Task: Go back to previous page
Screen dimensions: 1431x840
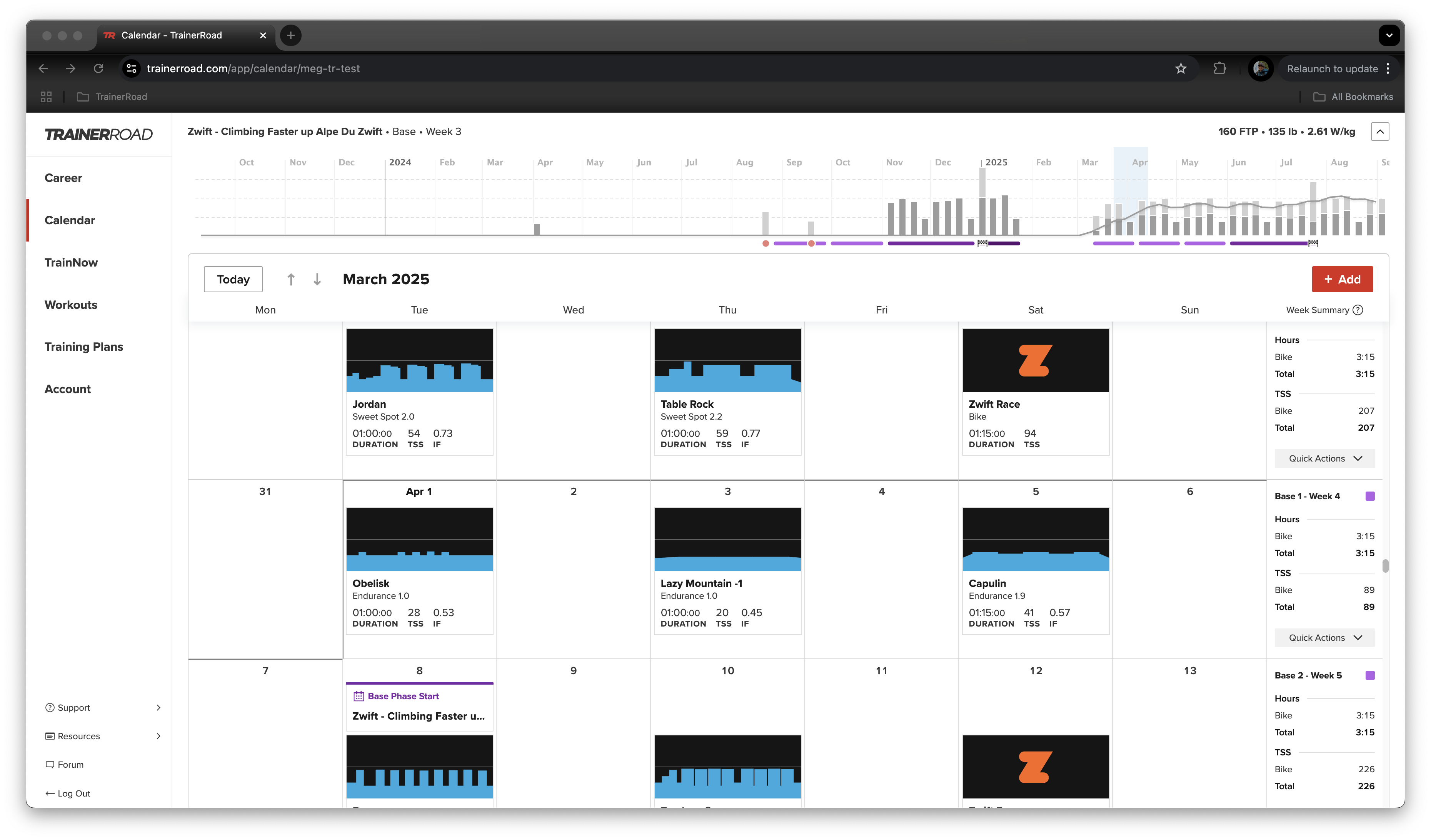Action: (43, 69)
